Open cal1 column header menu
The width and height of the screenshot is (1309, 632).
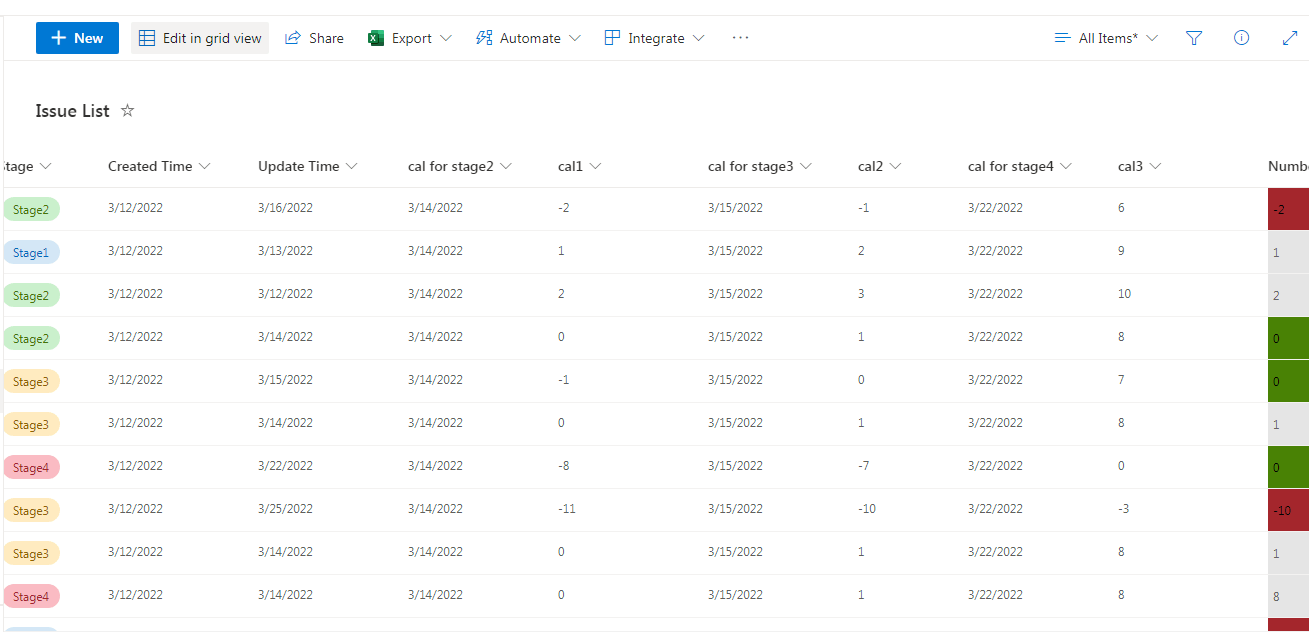[579, 166]
